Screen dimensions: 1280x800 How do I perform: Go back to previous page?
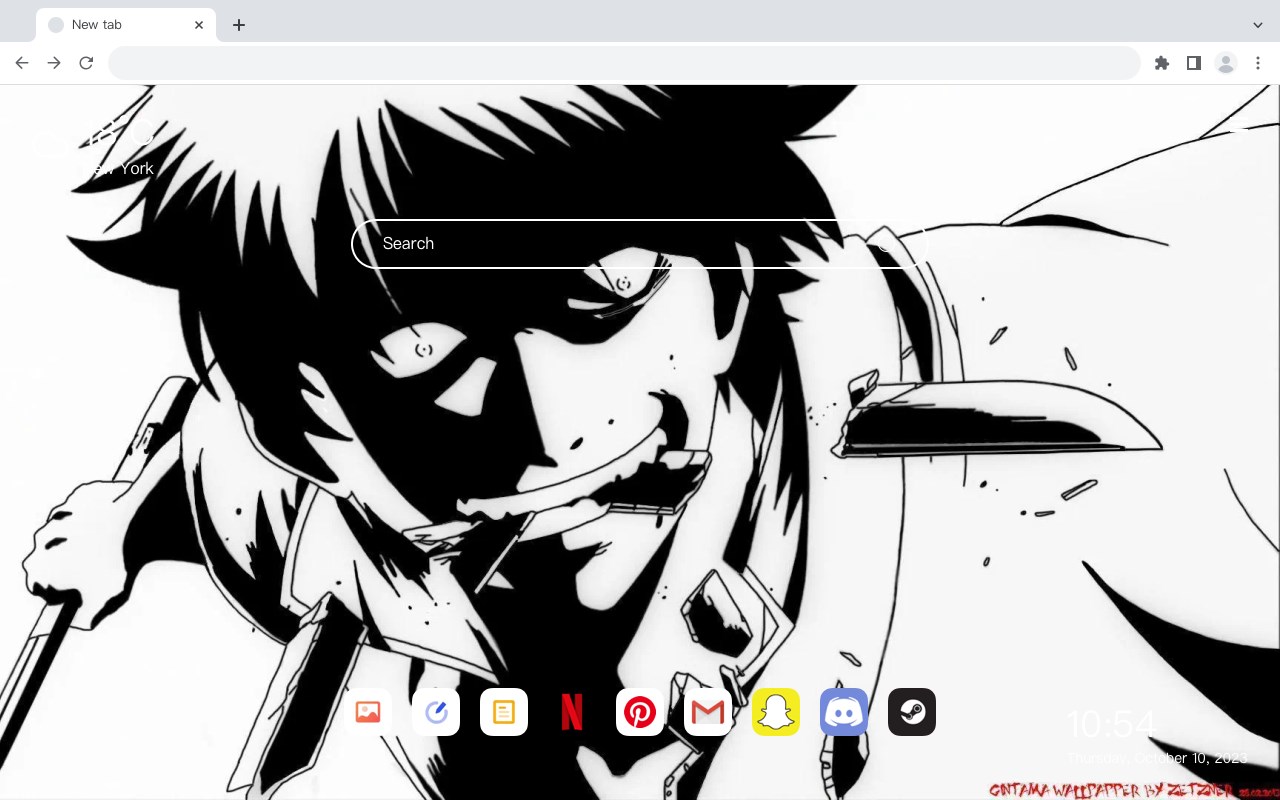[x=22, y=63]
